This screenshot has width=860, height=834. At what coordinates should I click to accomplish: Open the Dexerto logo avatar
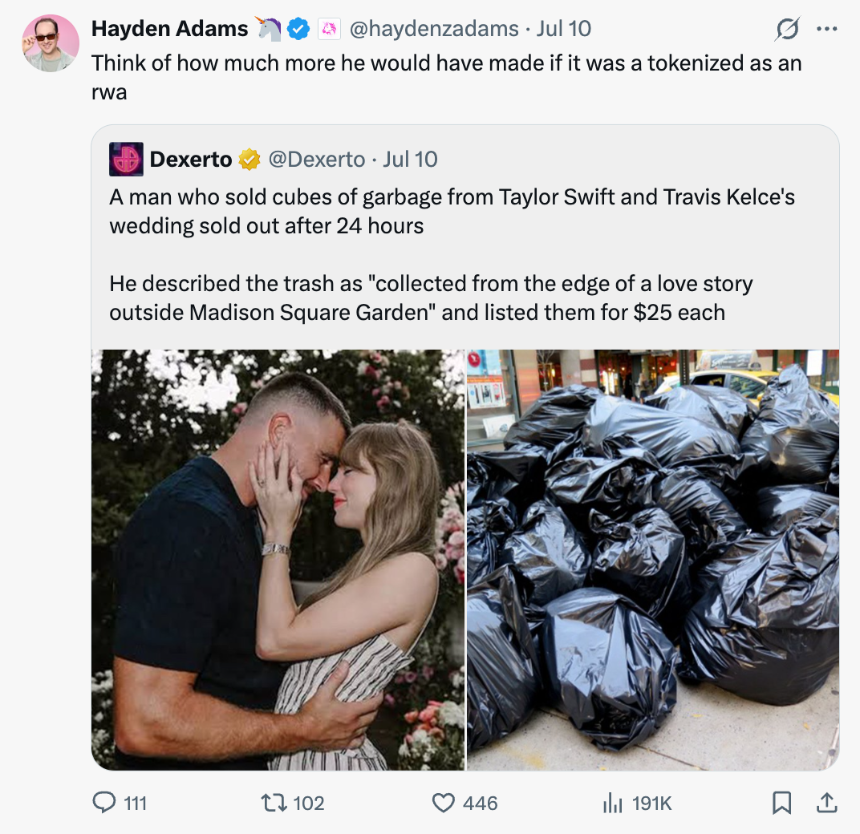126,159
